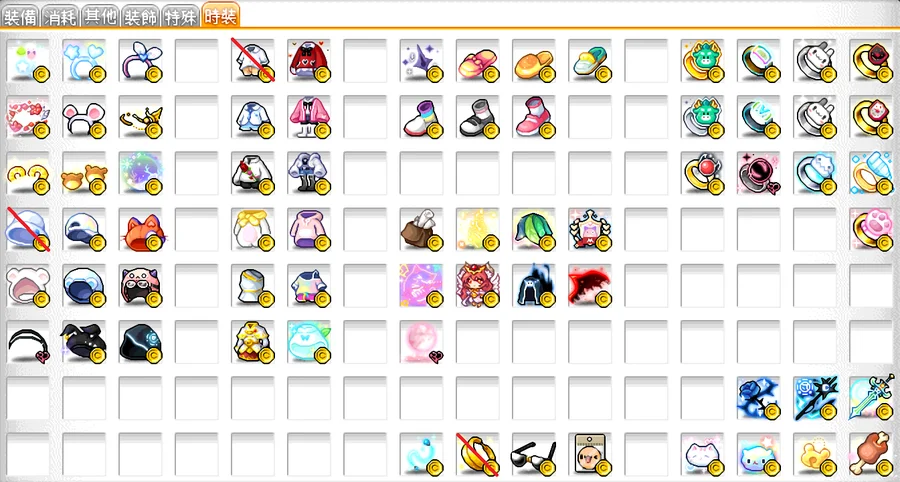Image resolution: width=900 pixels, height=482 pixels.
Task: Select the pink paw print ring
Action: [x=871, y=229]
